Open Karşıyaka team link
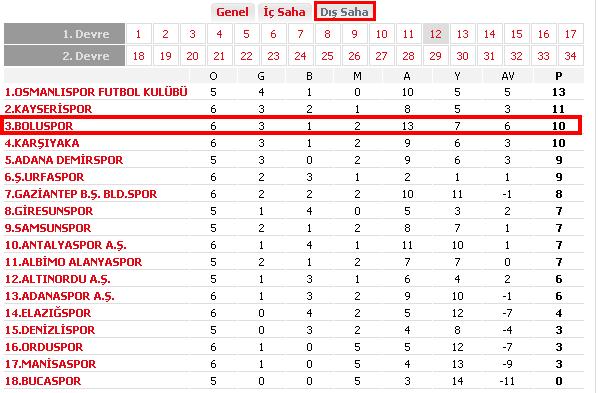599x393 pixels. pyautogui.click(x=42, y=143)
